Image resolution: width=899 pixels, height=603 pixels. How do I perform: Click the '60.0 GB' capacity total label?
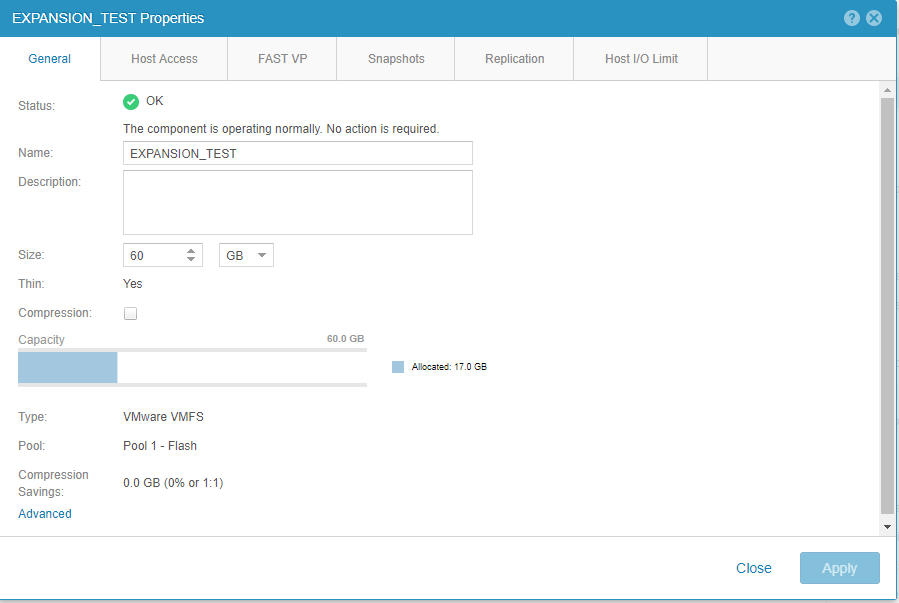345,339
